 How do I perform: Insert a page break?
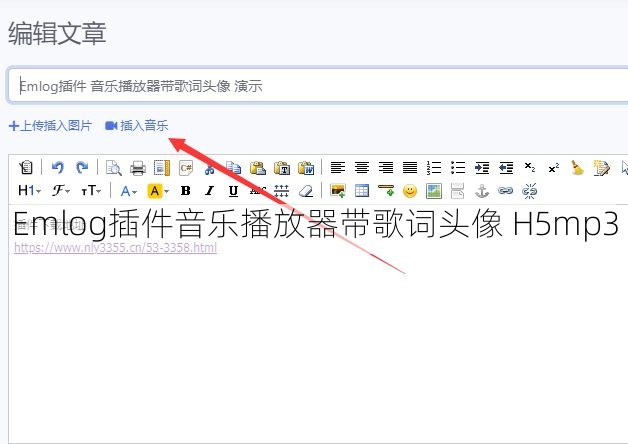click(x=457, y=191)
